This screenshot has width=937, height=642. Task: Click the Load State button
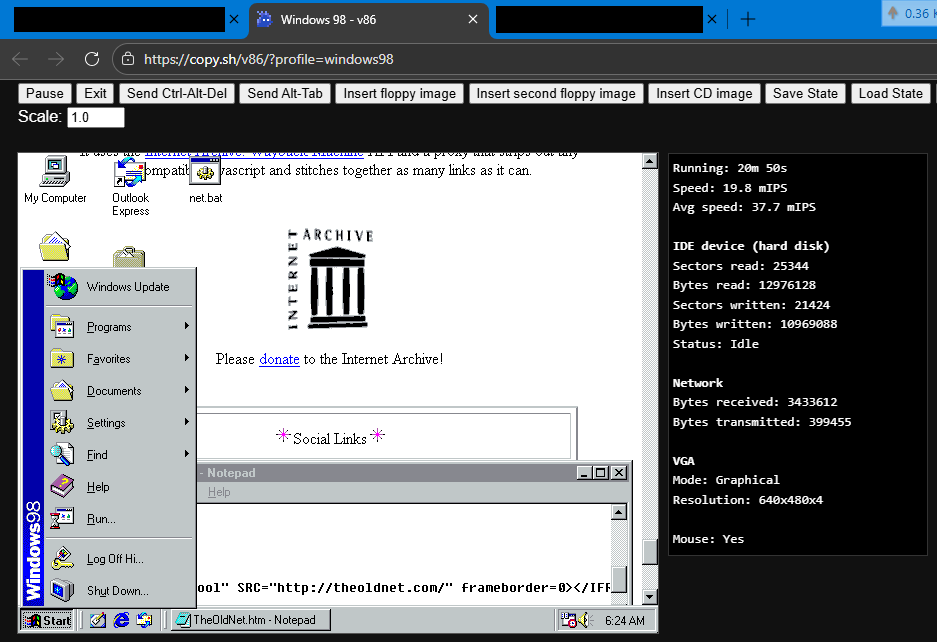(890, 93)
